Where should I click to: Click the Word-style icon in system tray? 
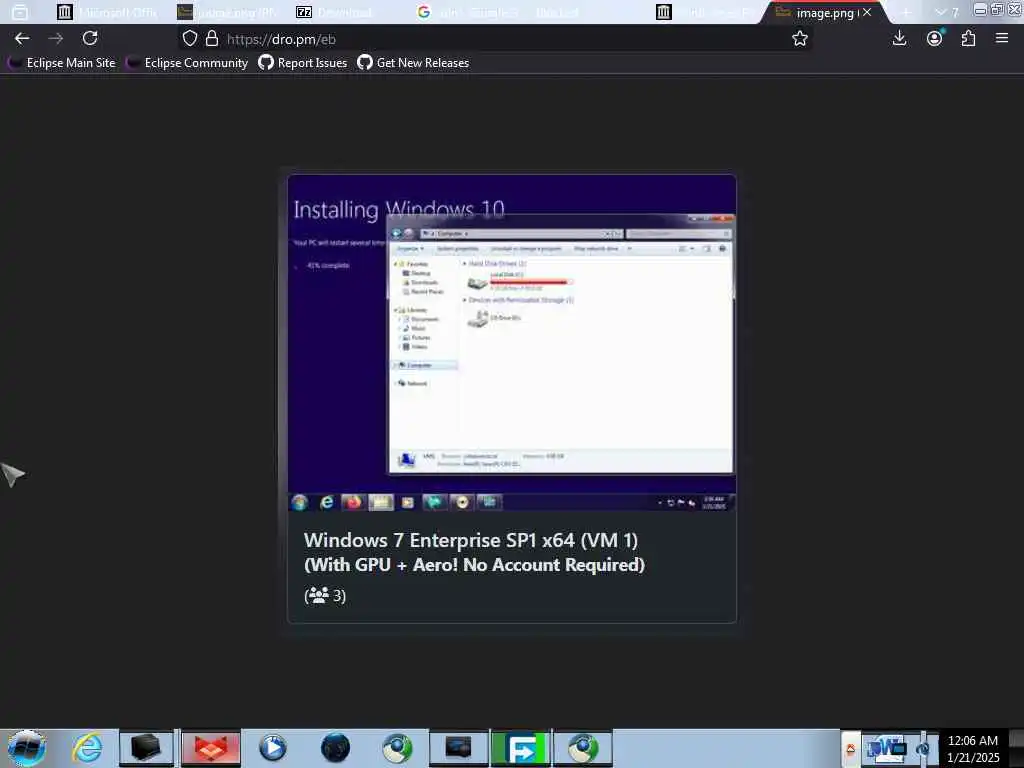click(885, 748)
